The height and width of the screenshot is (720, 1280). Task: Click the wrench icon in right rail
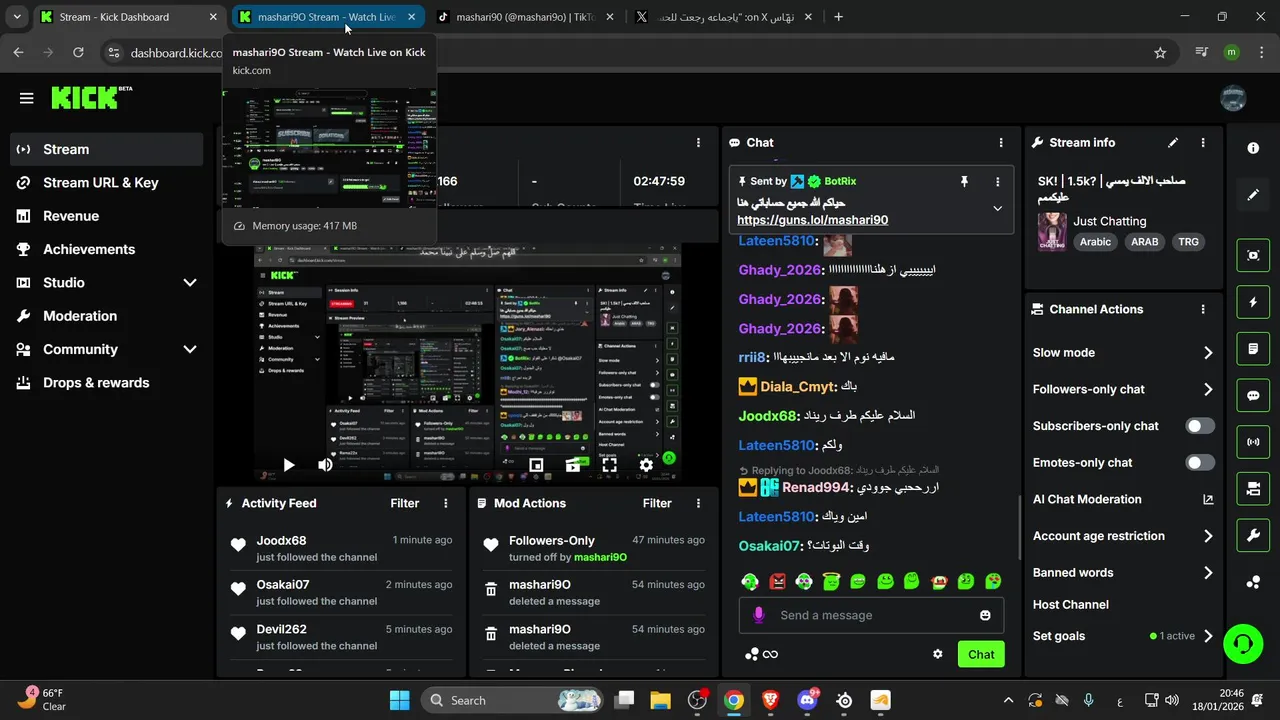1253,535
